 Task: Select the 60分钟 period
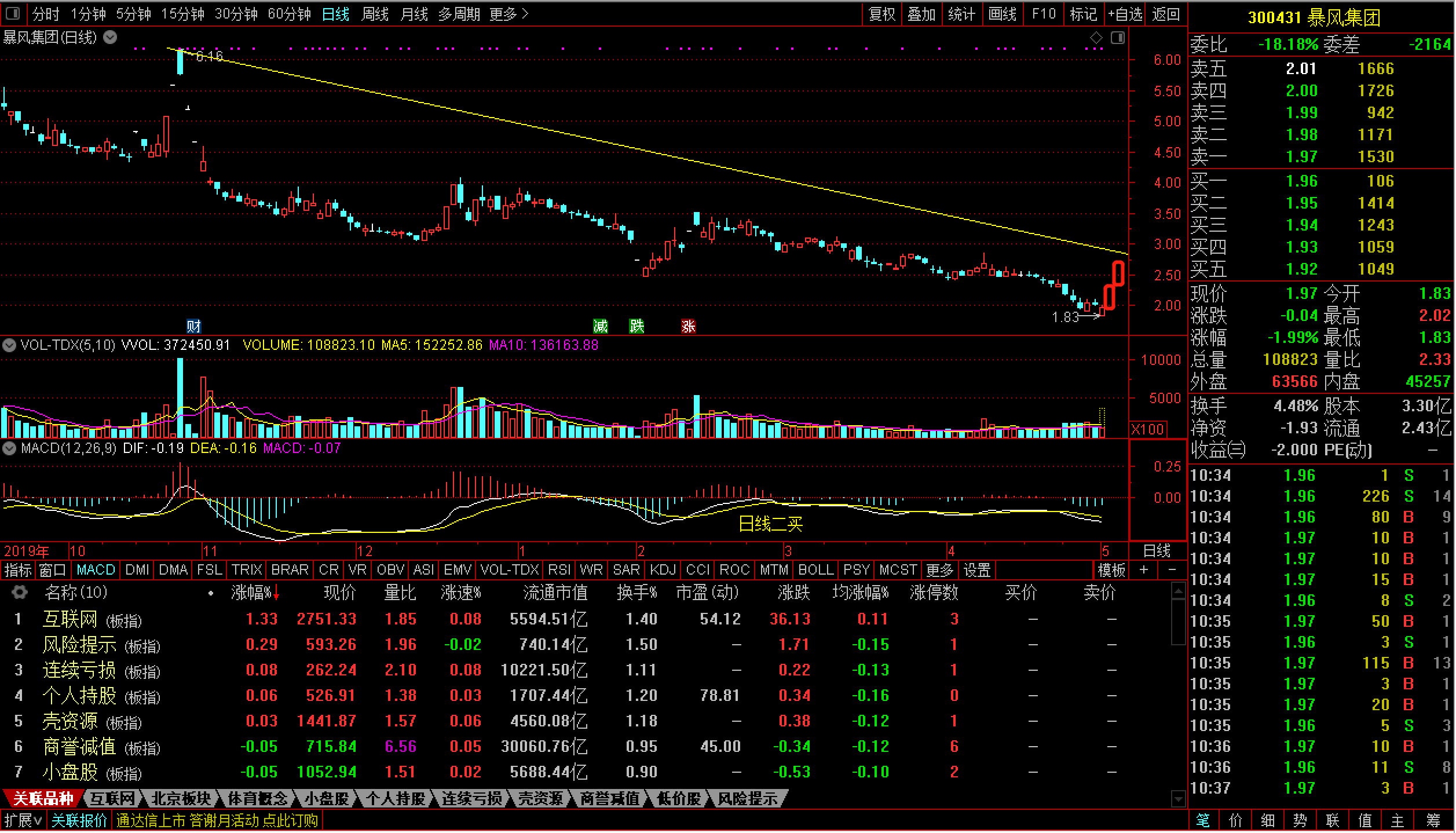[289, 14]
